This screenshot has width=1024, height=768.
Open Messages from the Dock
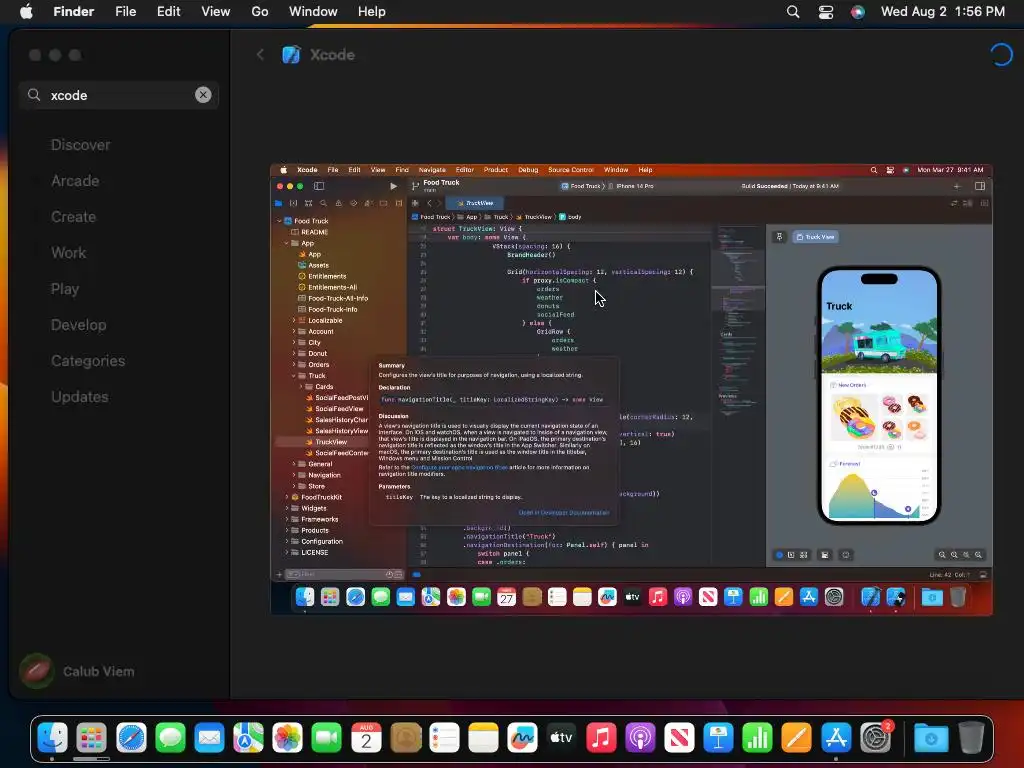click(170, 738)
